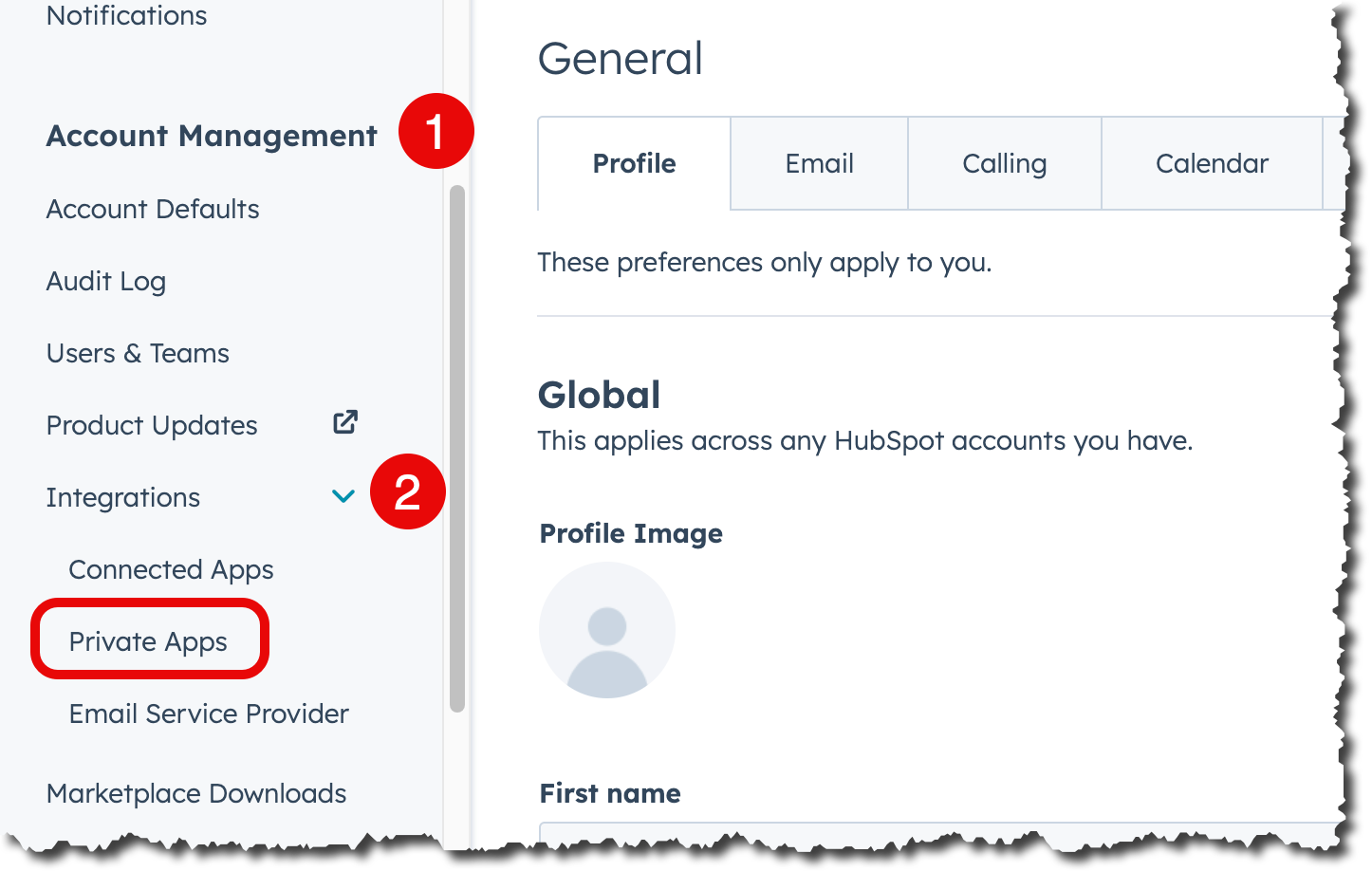Click the Product Updates external link icon

pos(345,422)
